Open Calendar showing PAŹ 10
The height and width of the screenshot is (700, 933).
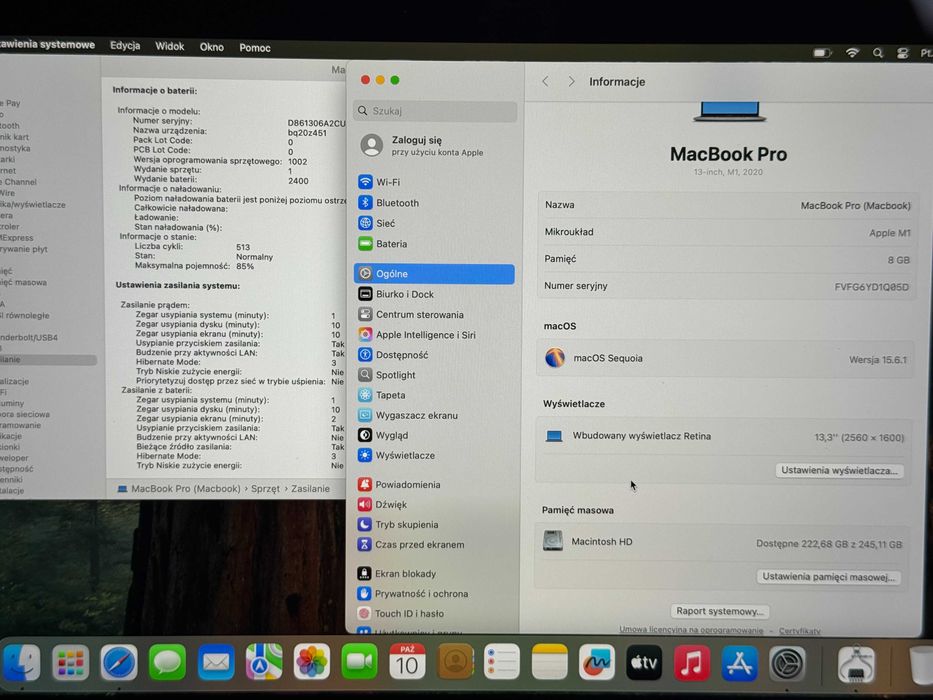click(x=407, y=662)
